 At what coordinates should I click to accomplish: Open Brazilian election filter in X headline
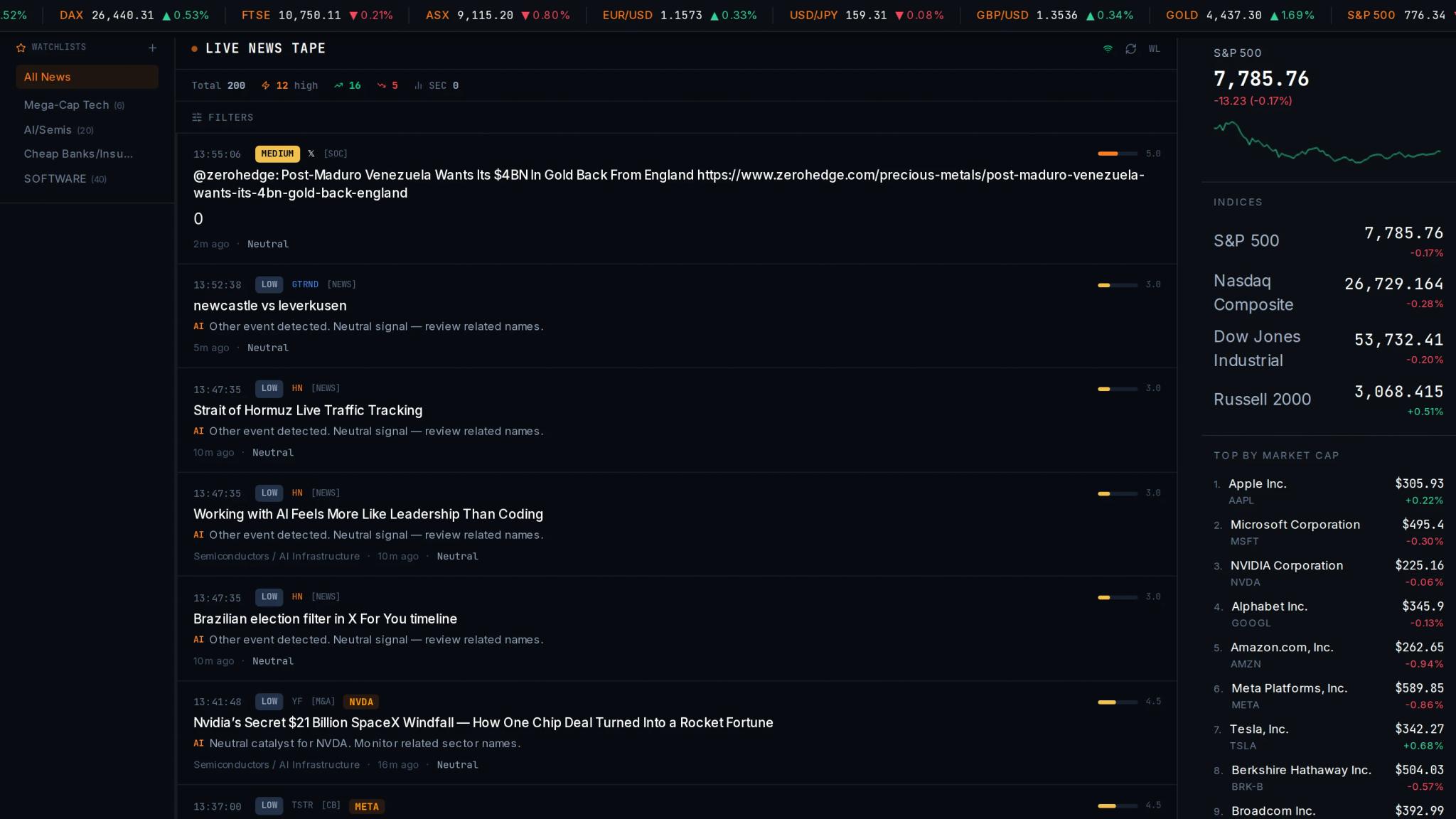[325, 619]
